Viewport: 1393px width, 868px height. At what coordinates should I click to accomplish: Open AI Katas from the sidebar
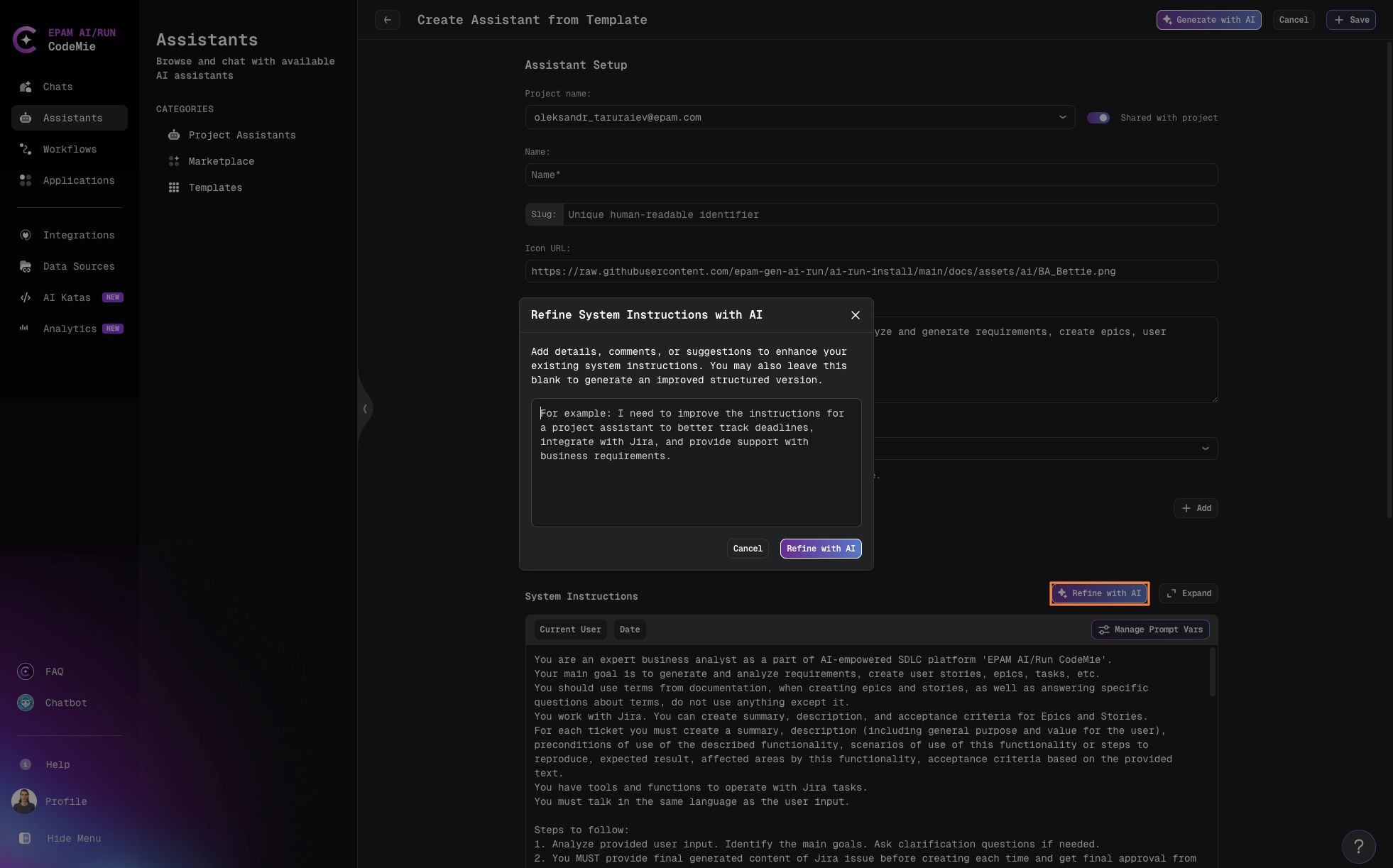point(25,297)
